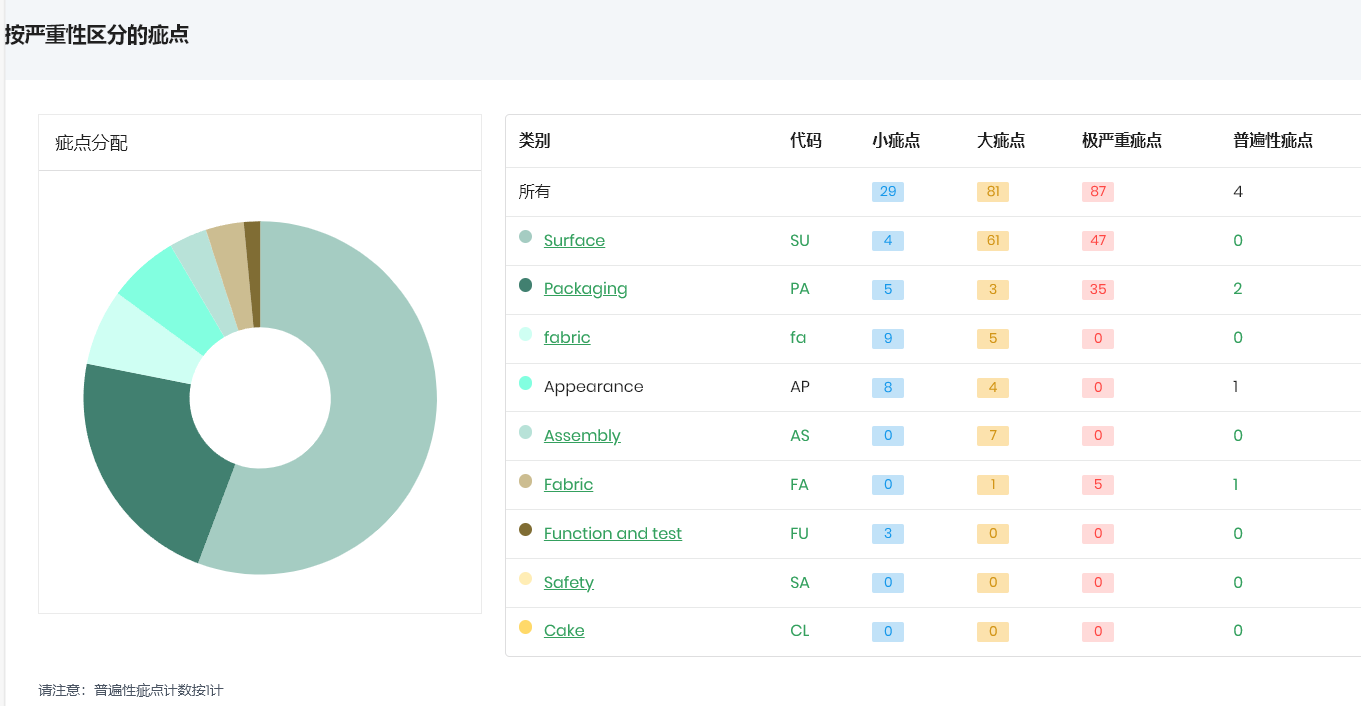
Task: Click the Appearance category name
Action: click(594, 387)
